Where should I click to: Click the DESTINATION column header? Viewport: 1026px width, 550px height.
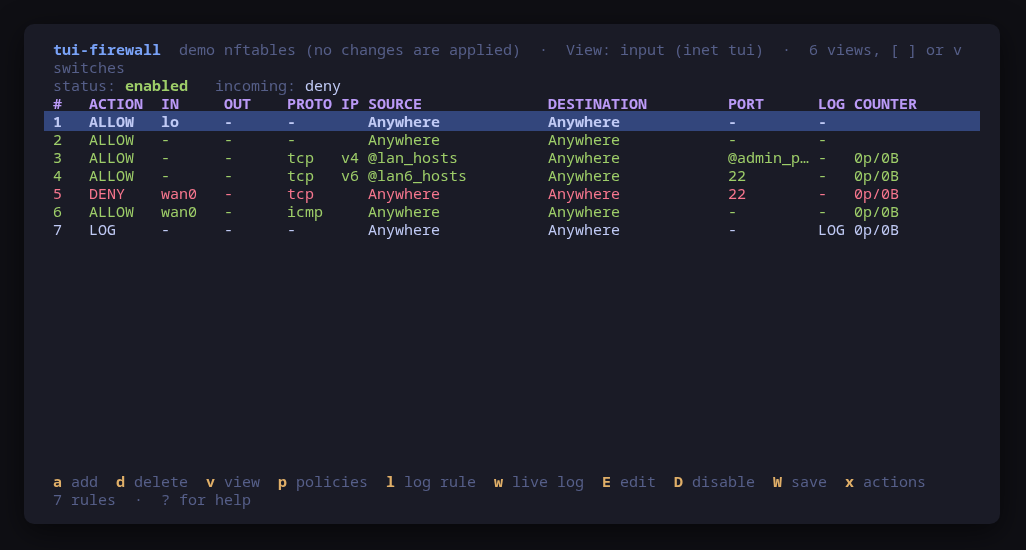(597, 104)
